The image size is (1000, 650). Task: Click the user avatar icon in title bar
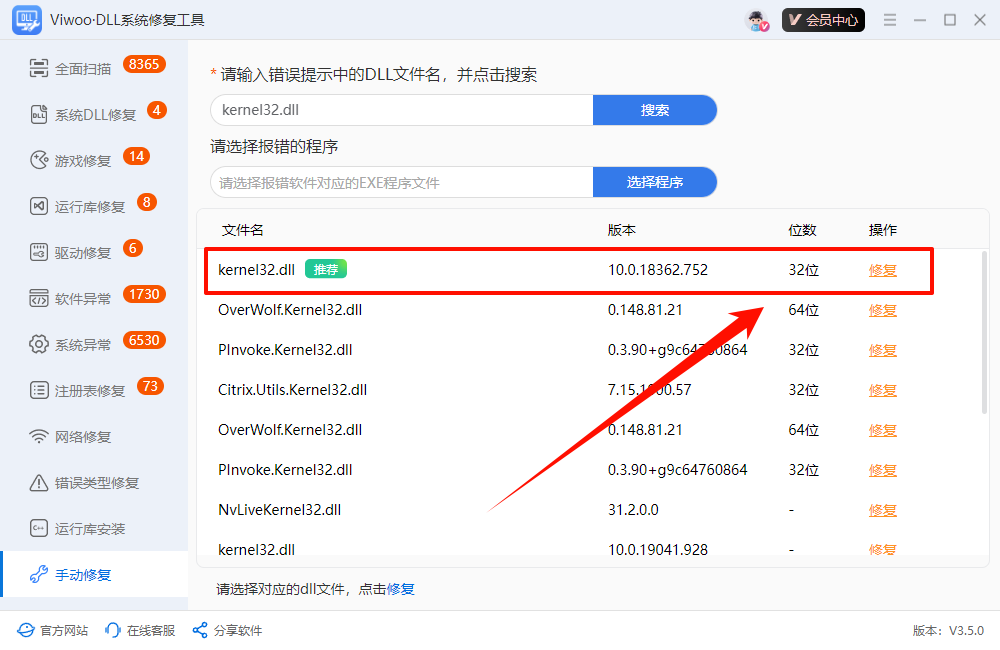click(757, 20)
